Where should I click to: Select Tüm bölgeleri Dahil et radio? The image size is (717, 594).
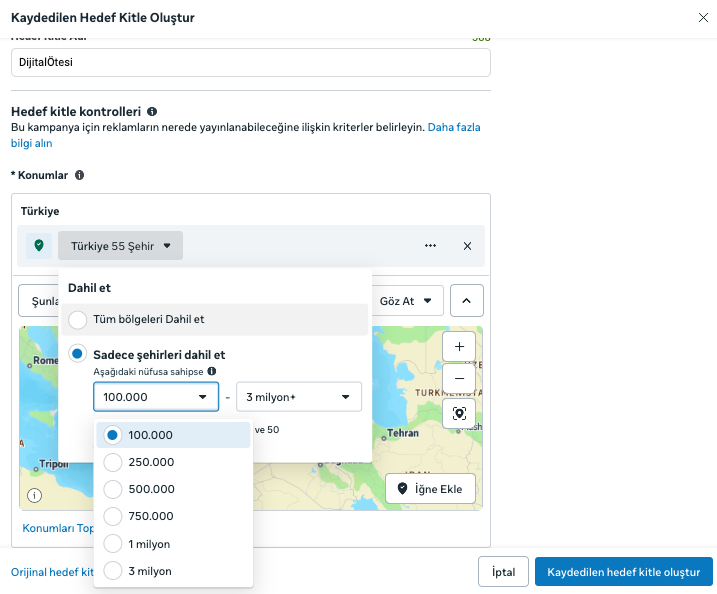click(78, 320)
